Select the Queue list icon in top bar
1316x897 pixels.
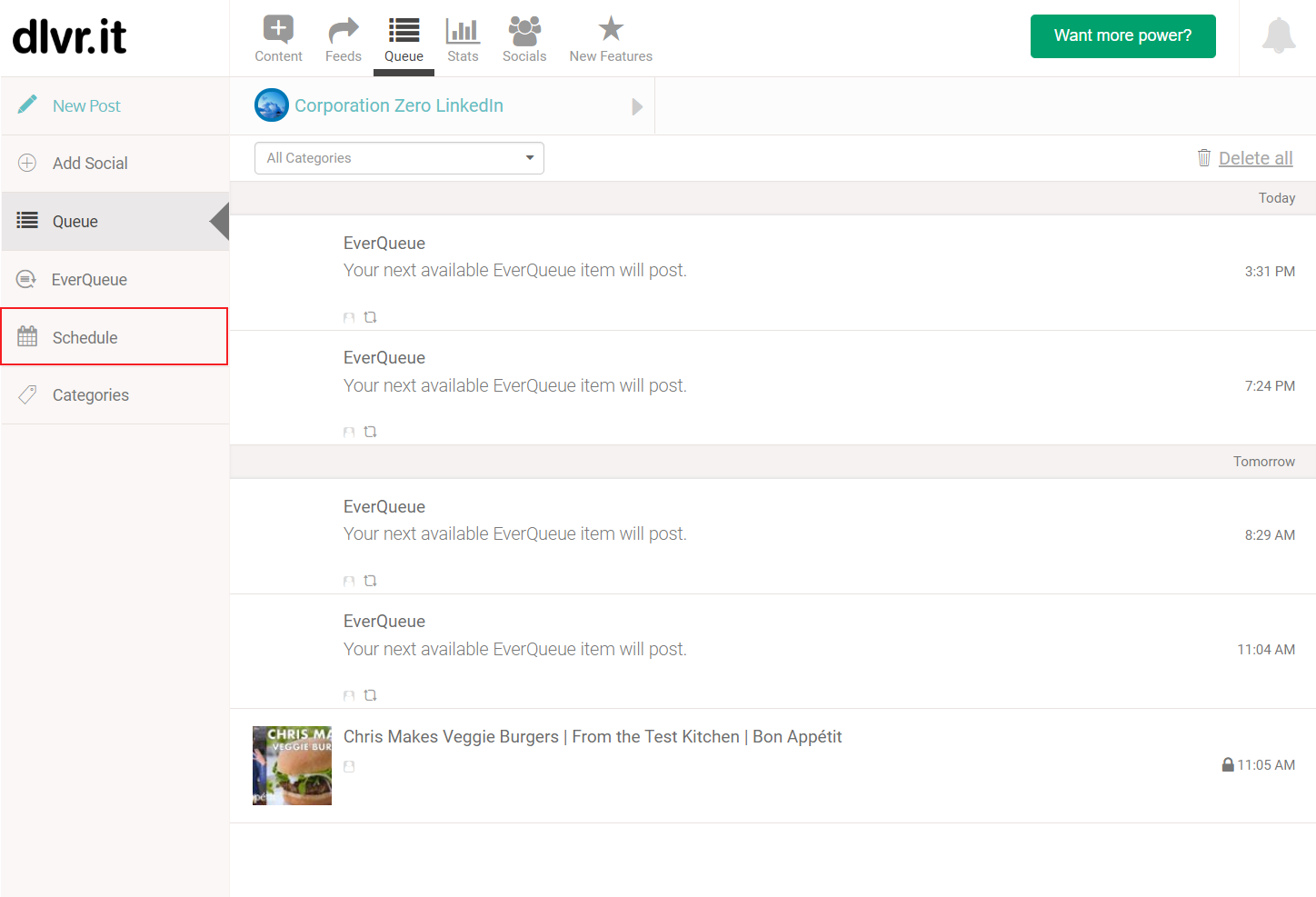(x=404, y=30)
